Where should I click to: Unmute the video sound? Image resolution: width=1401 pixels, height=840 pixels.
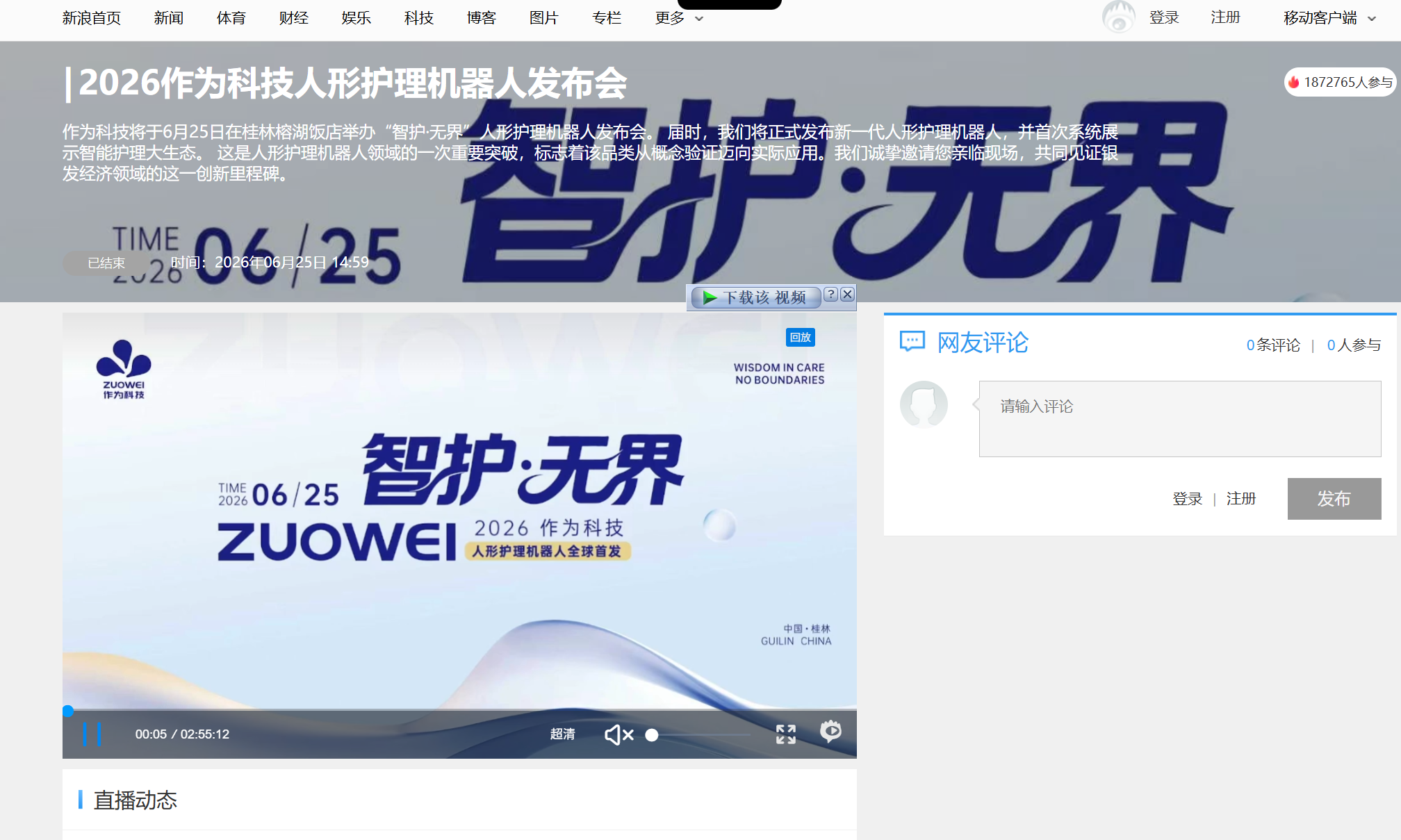tap(618, 734)
